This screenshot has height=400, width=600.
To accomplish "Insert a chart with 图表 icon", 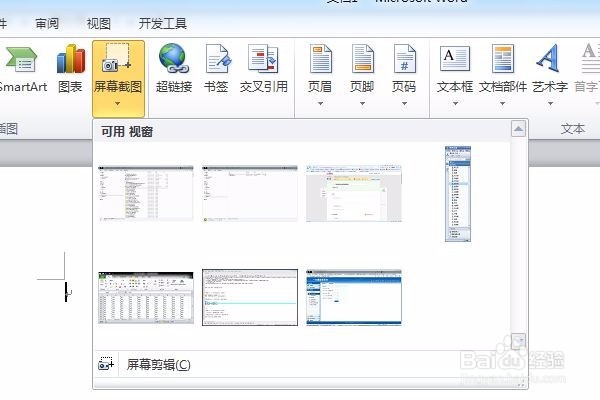I will coord(70,69).
